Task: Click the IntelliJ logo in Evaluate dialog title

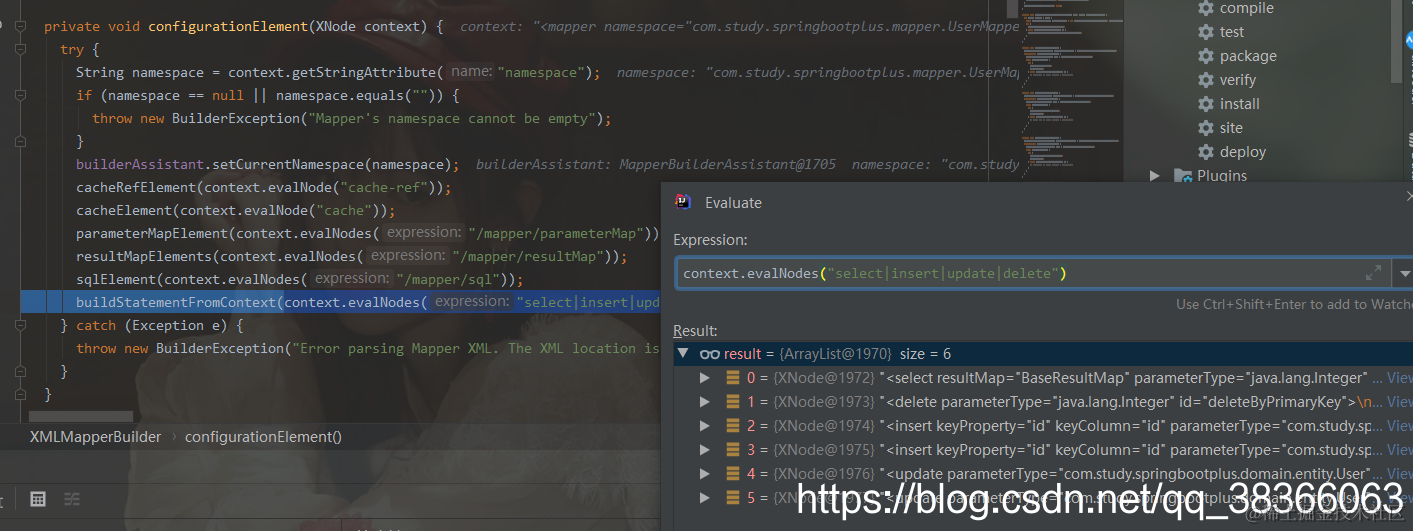Action: [x=683, y=202]
